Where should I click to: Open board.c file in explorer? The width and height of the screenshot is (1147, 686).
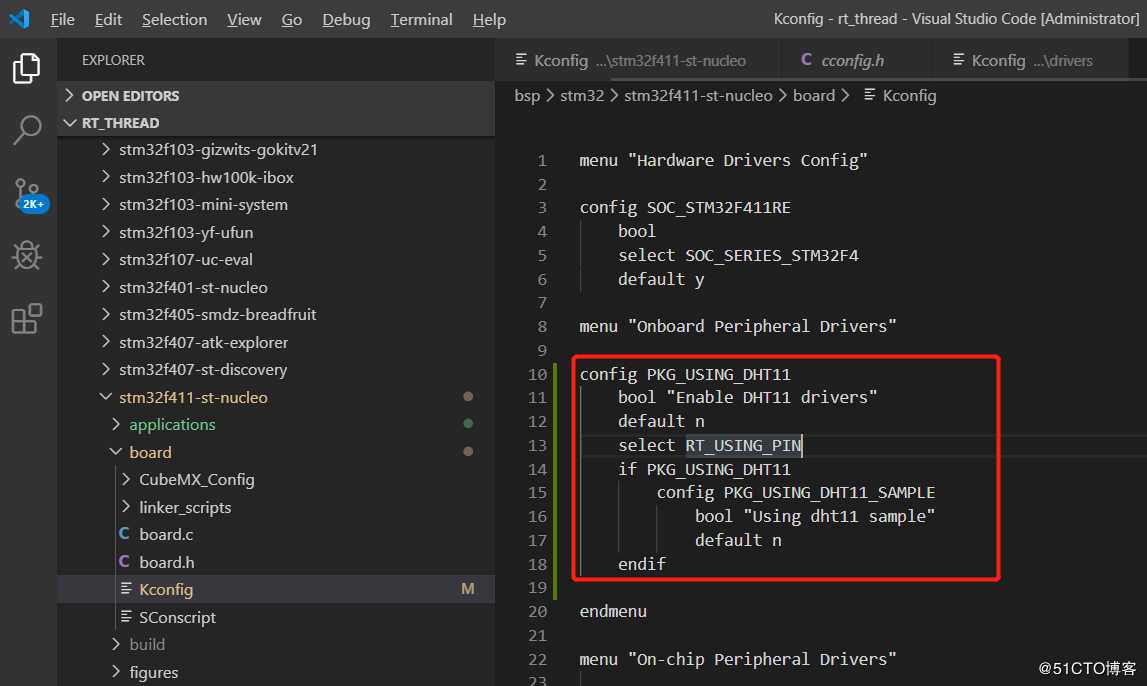[x=166, y=534]
